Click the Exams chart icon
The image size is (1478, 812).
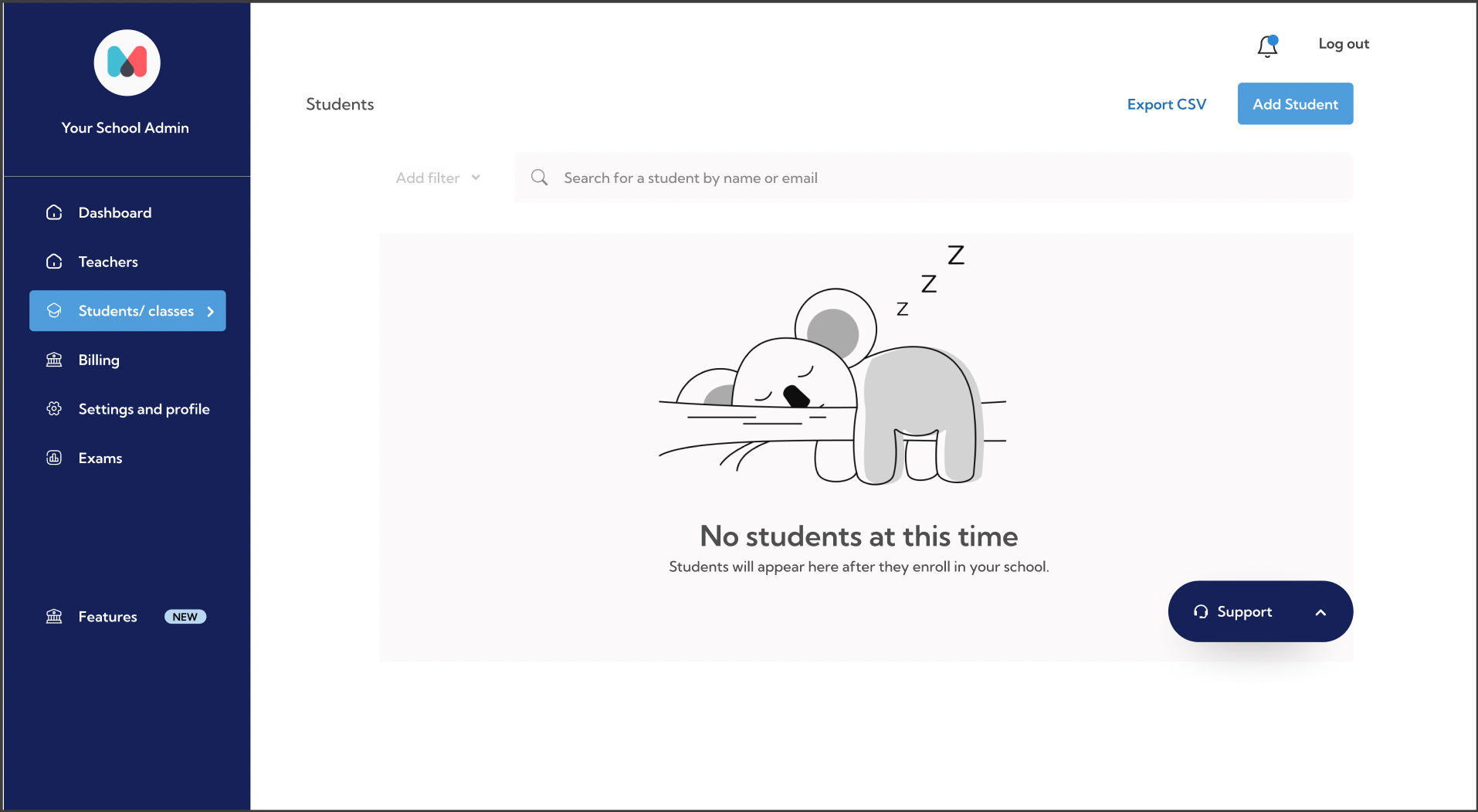[54, 458]
